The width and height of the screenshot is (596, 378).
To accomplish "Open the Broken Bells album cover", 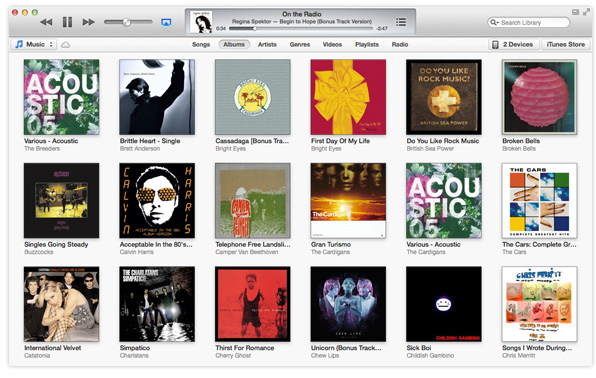I will (x=539, y=97).
